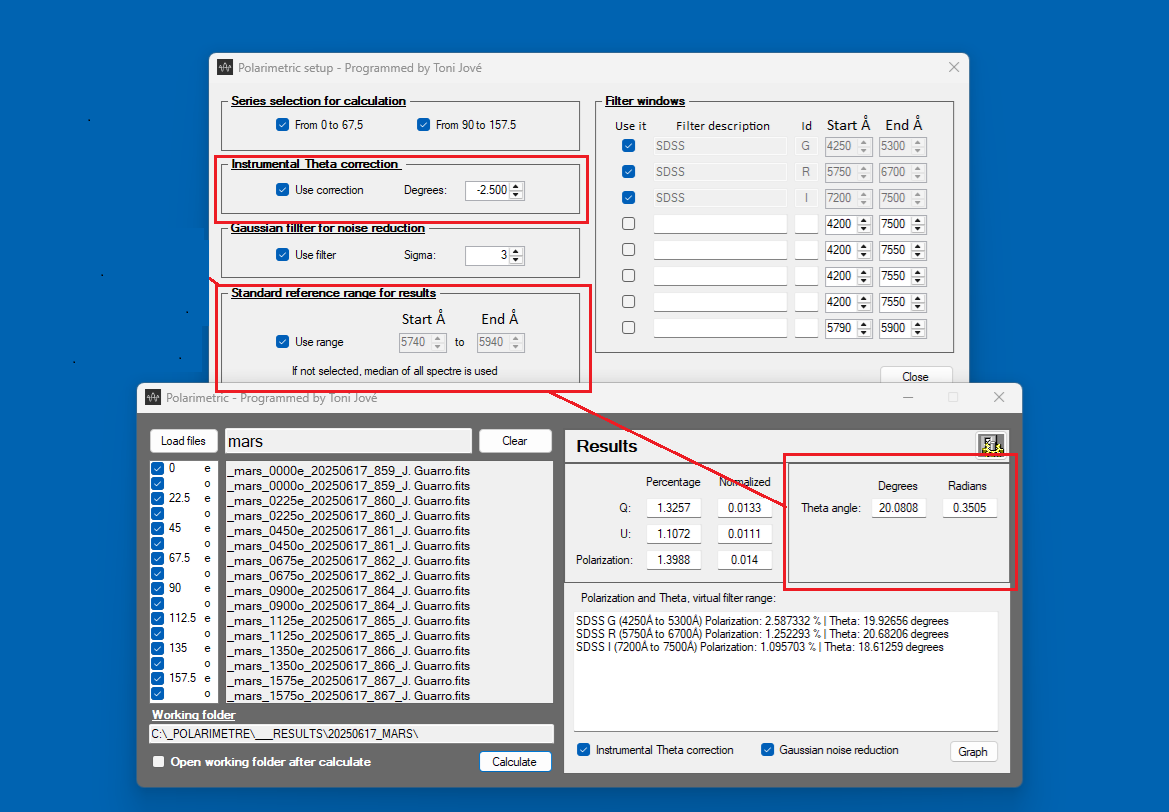Click description field in 5790 filter row
This screenshot has width=1169, height=812.
click(x=720, y=328)
